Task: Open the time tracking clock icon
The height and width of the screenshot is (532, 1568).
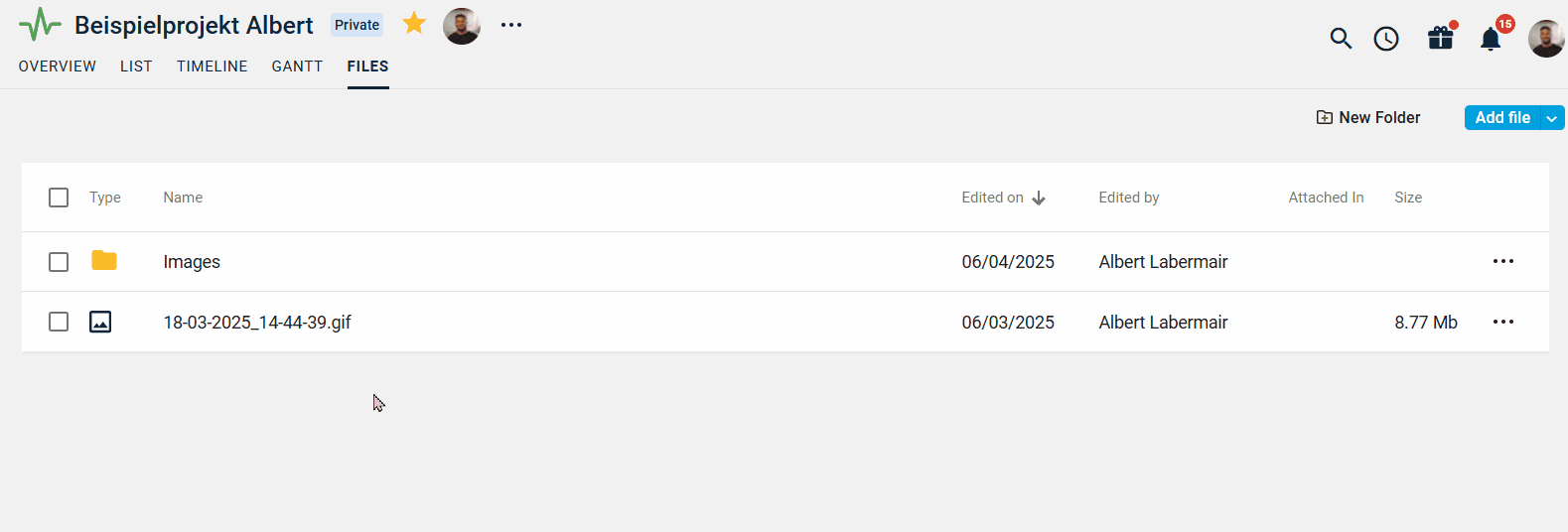Action: 1386,39
